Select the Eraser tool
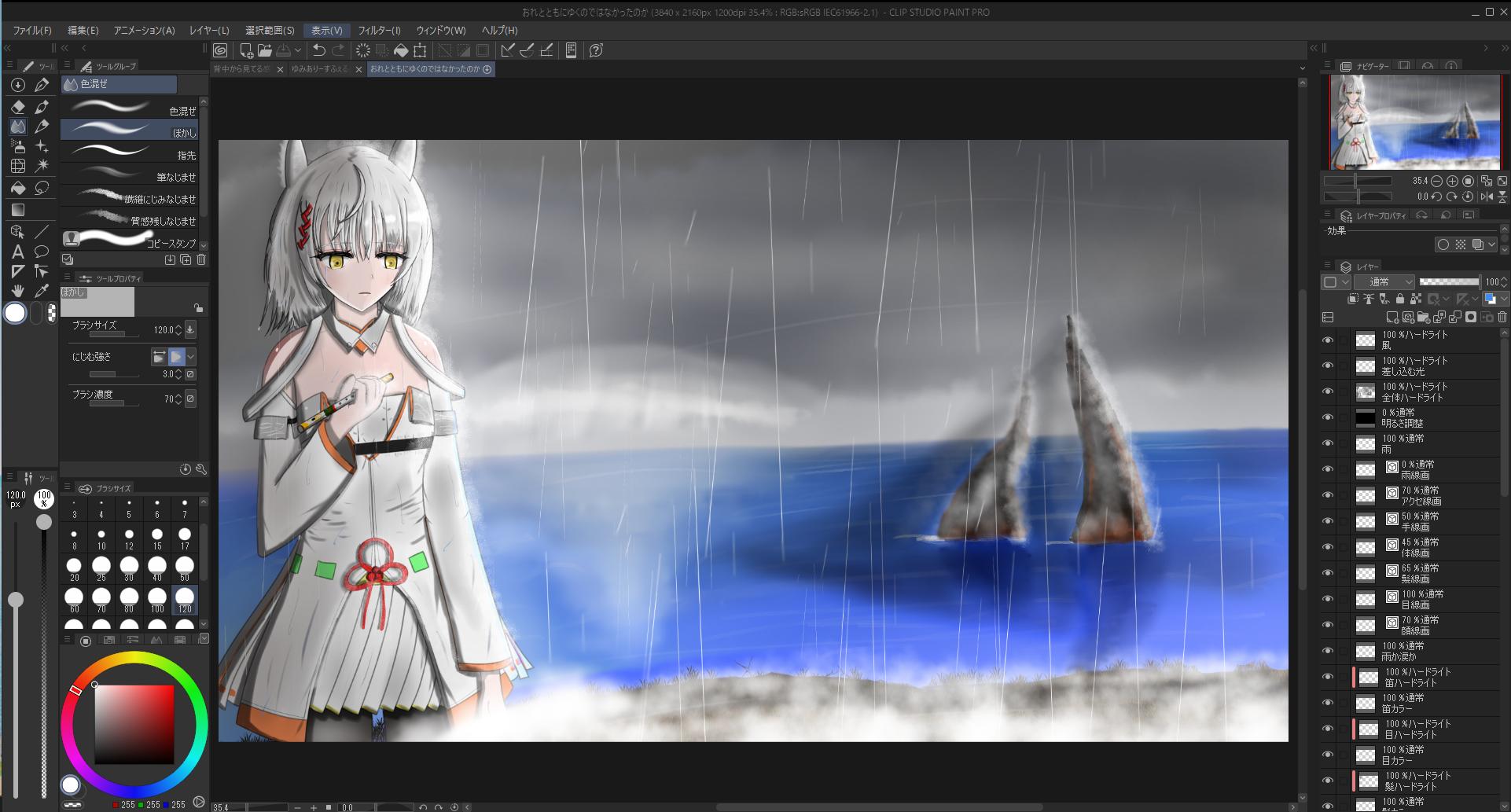 pyautogui.click(x=17, y=107)
